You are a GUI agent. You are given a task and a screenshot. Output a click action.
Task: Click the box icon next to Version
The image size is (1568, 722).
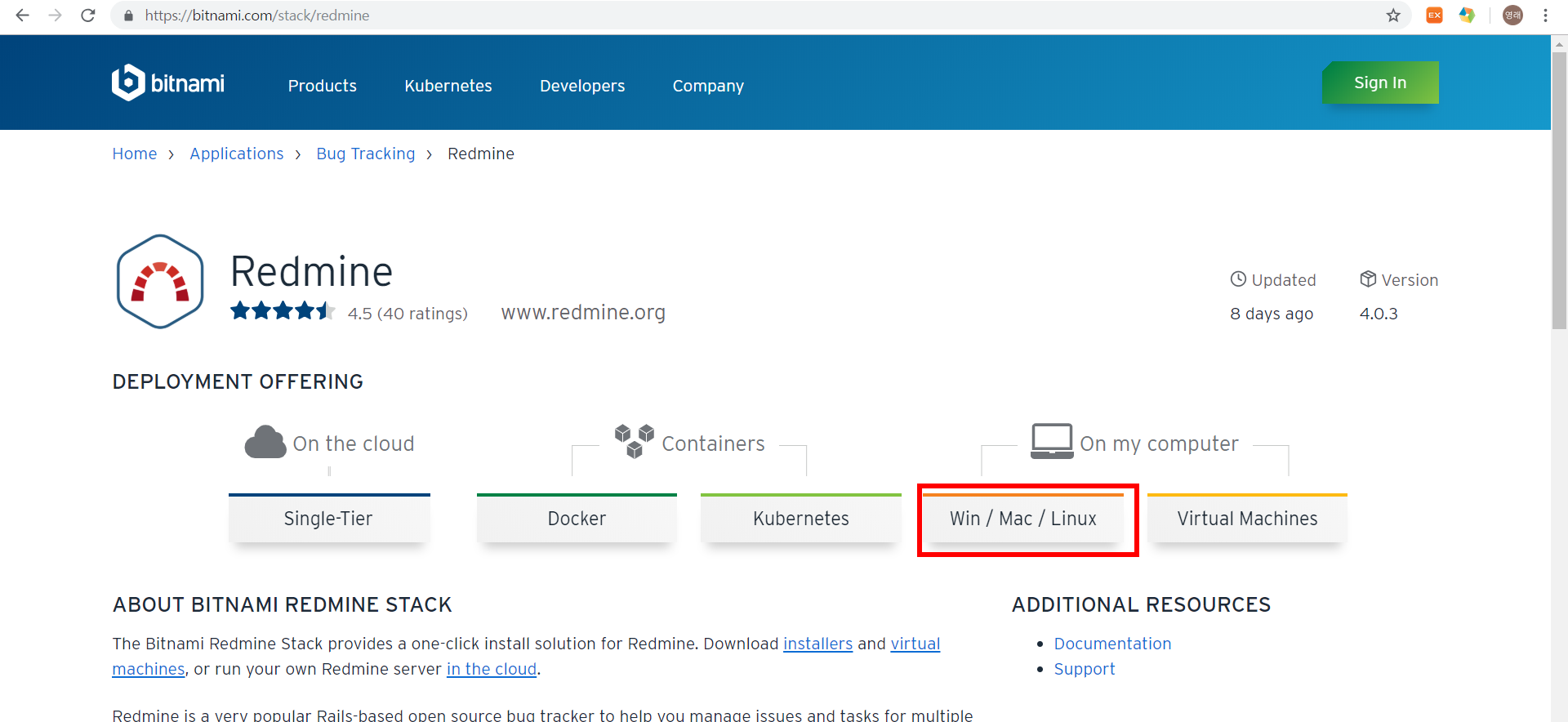pos(1368,279)
